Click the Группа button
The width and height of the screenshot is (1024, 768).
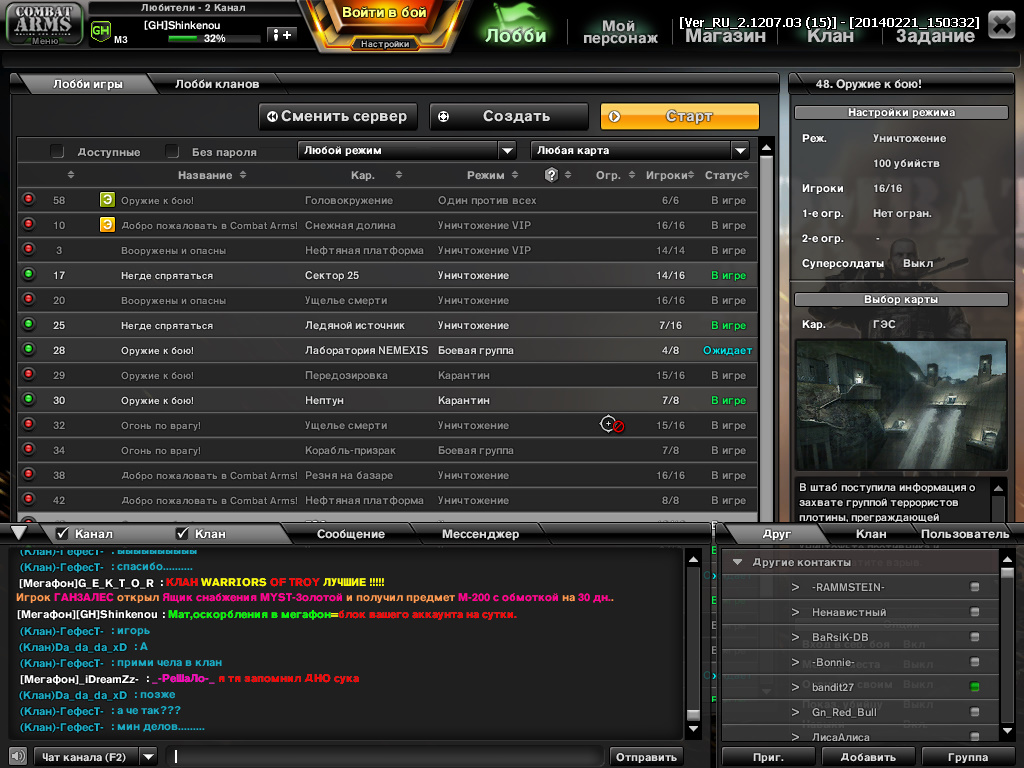point(967,757)
